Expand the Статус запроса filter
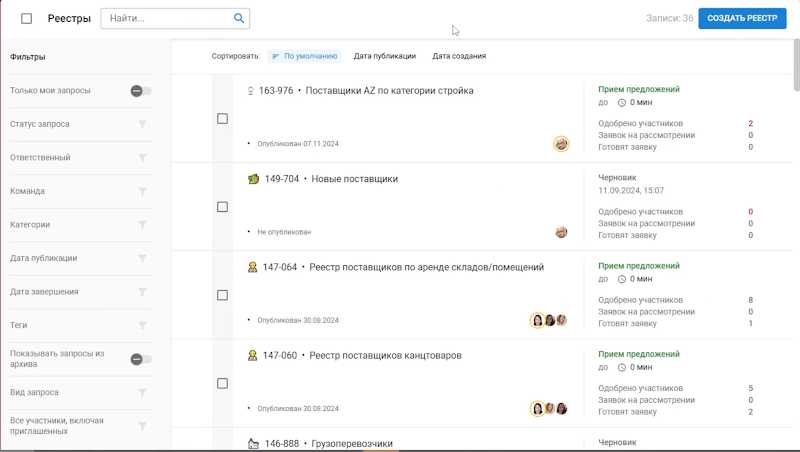Screen dimensions: 800x452 tap(142, 124)
